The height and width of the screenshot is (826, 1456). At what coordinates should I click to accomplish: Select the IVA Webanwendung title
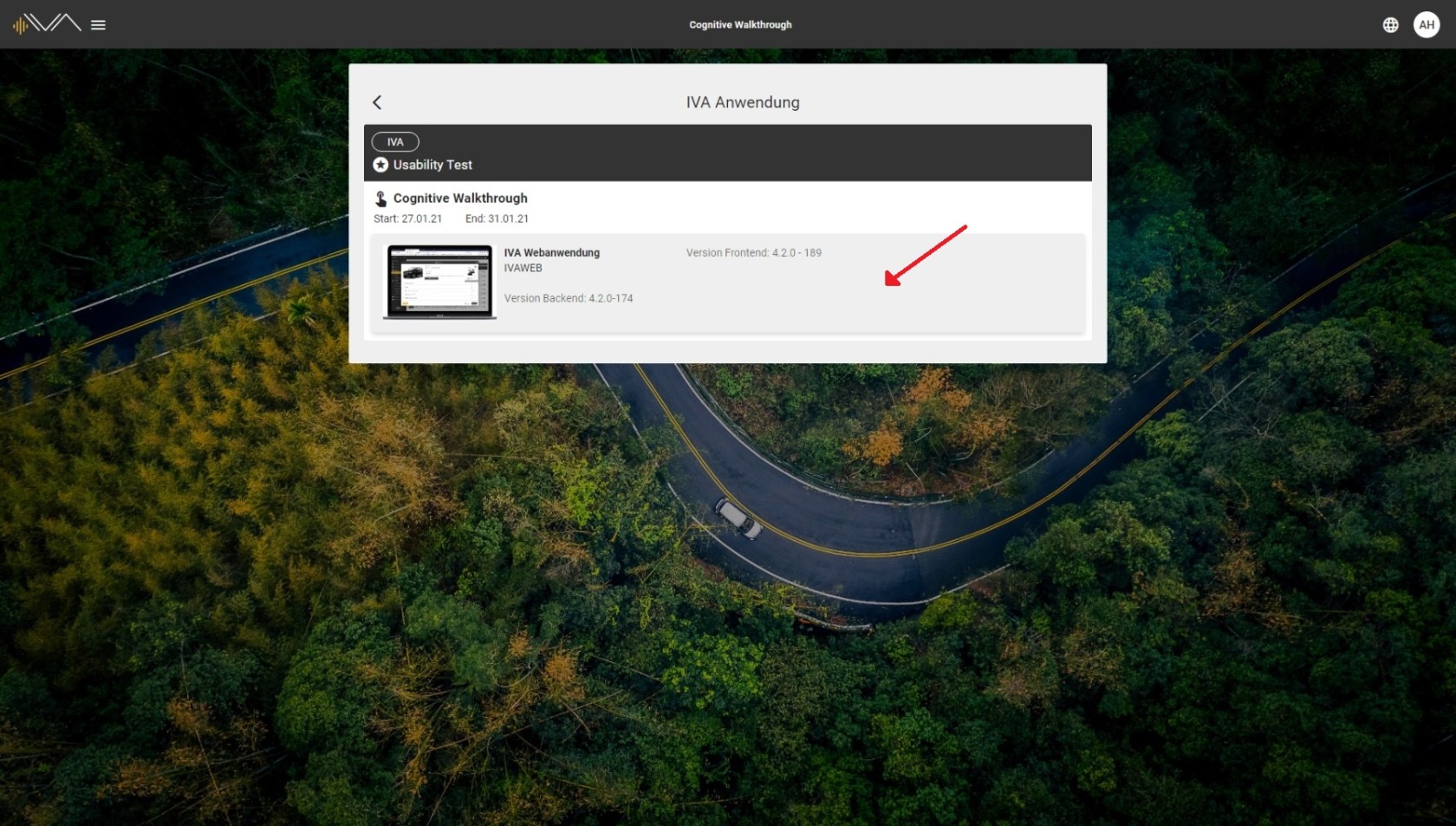tap(552, 253)
